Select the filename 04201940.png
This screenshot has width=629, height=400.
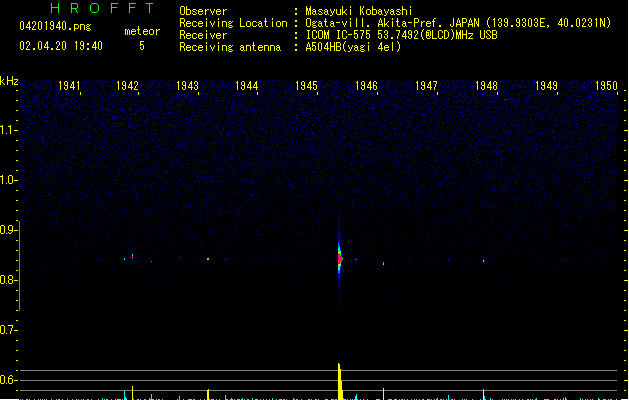tap(55, 26)
